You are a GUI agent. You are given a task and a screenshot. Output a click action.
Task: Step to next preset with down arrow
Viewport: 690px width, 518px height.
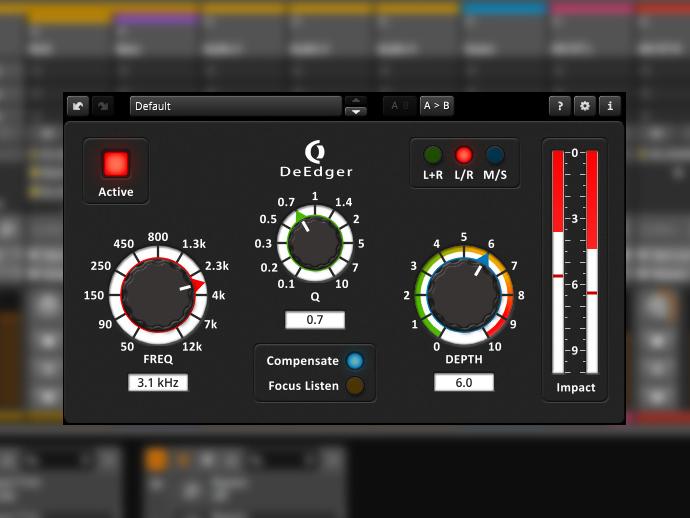pos(355,112)
